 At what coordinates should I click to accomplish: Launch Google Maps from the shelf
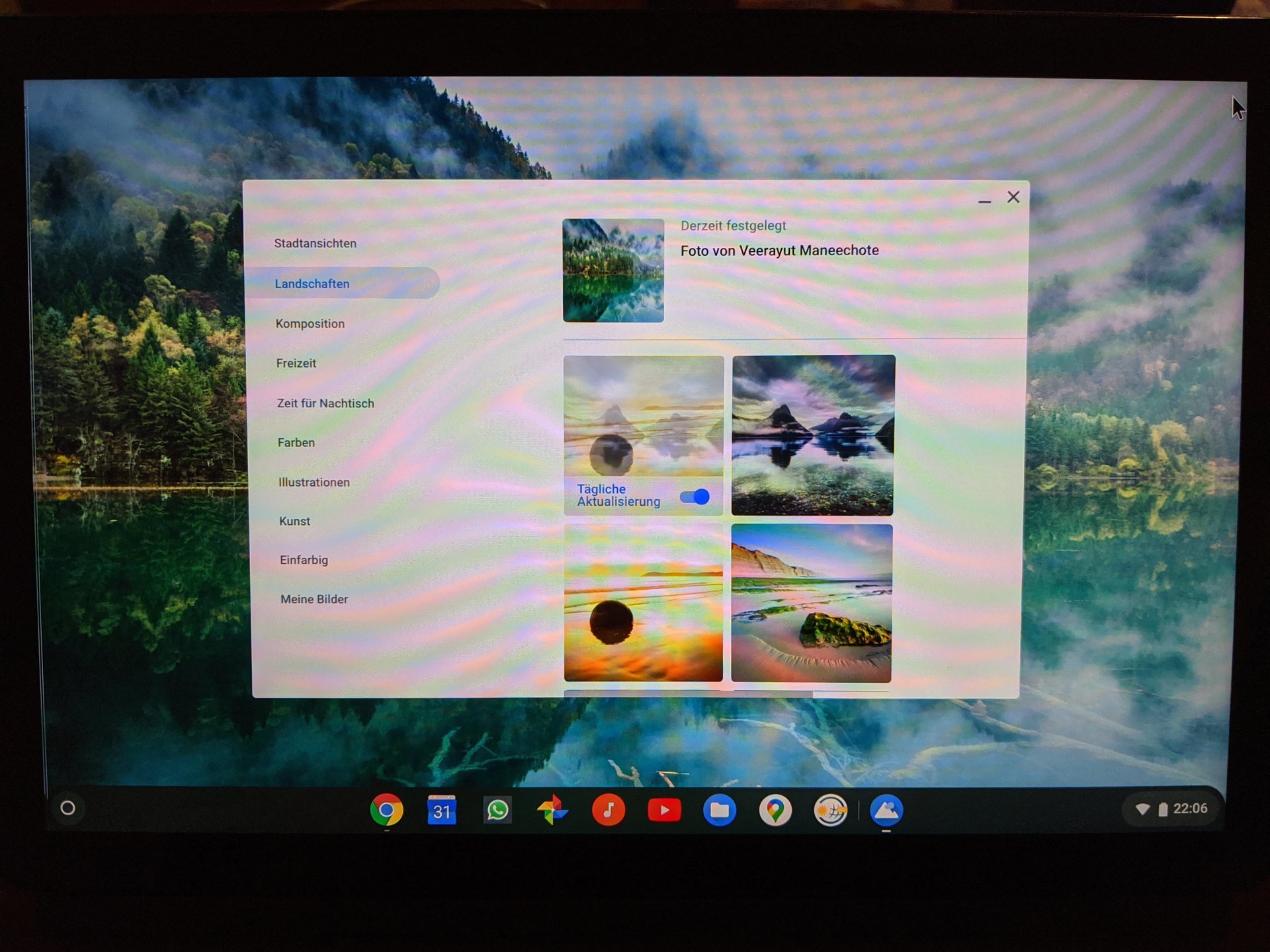tap(775, 810)
